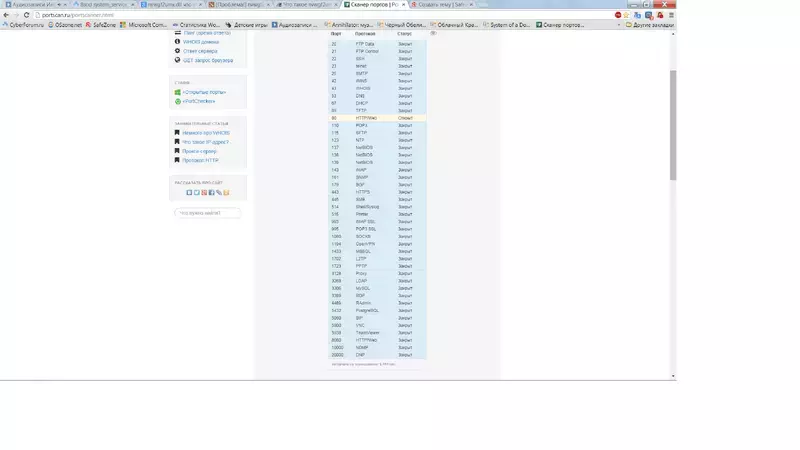The width and height of the screenshot is (800, 450).
Task: Select the DHCP port 67 row
Action: point(377,103)
